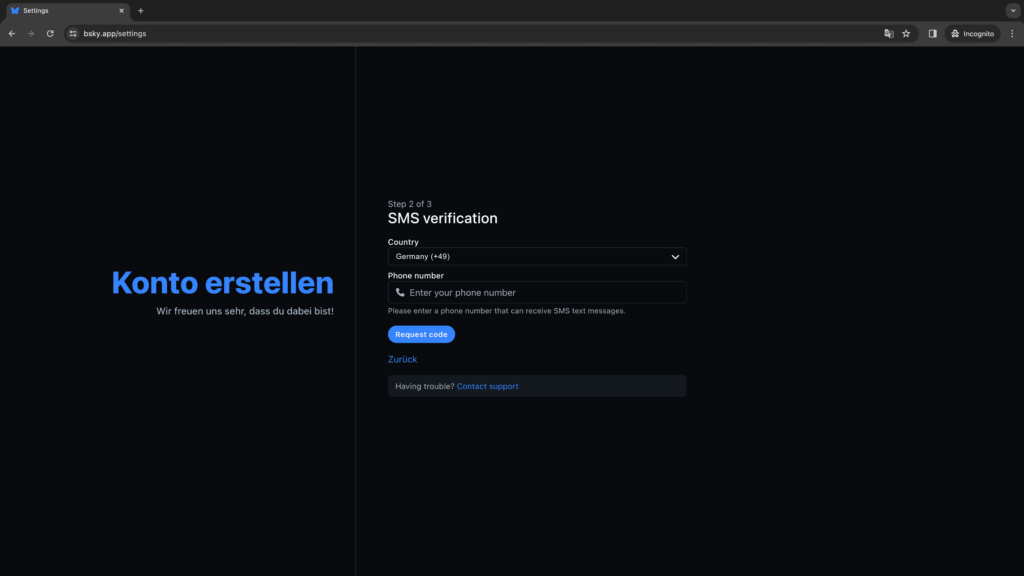This screenshot has height=576, width=1024.
Task: Click the translate page icon
Action: pos(889,33)
